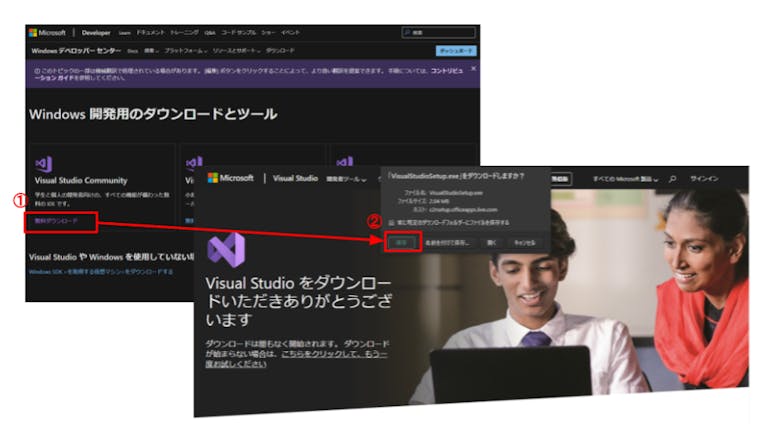Expand 検索 dropdown next to Docs

click(151, 51)
